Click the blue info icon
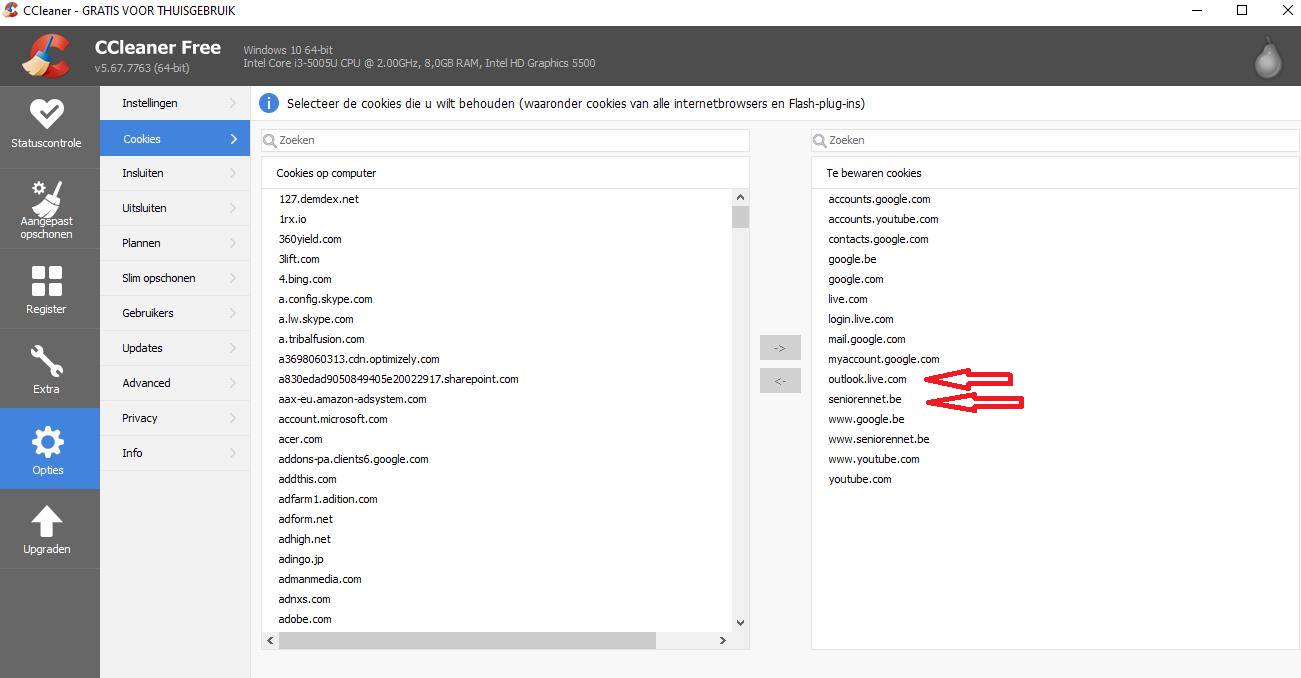Viewport: 1301px width, 678px height. click(x=269, y=103)
